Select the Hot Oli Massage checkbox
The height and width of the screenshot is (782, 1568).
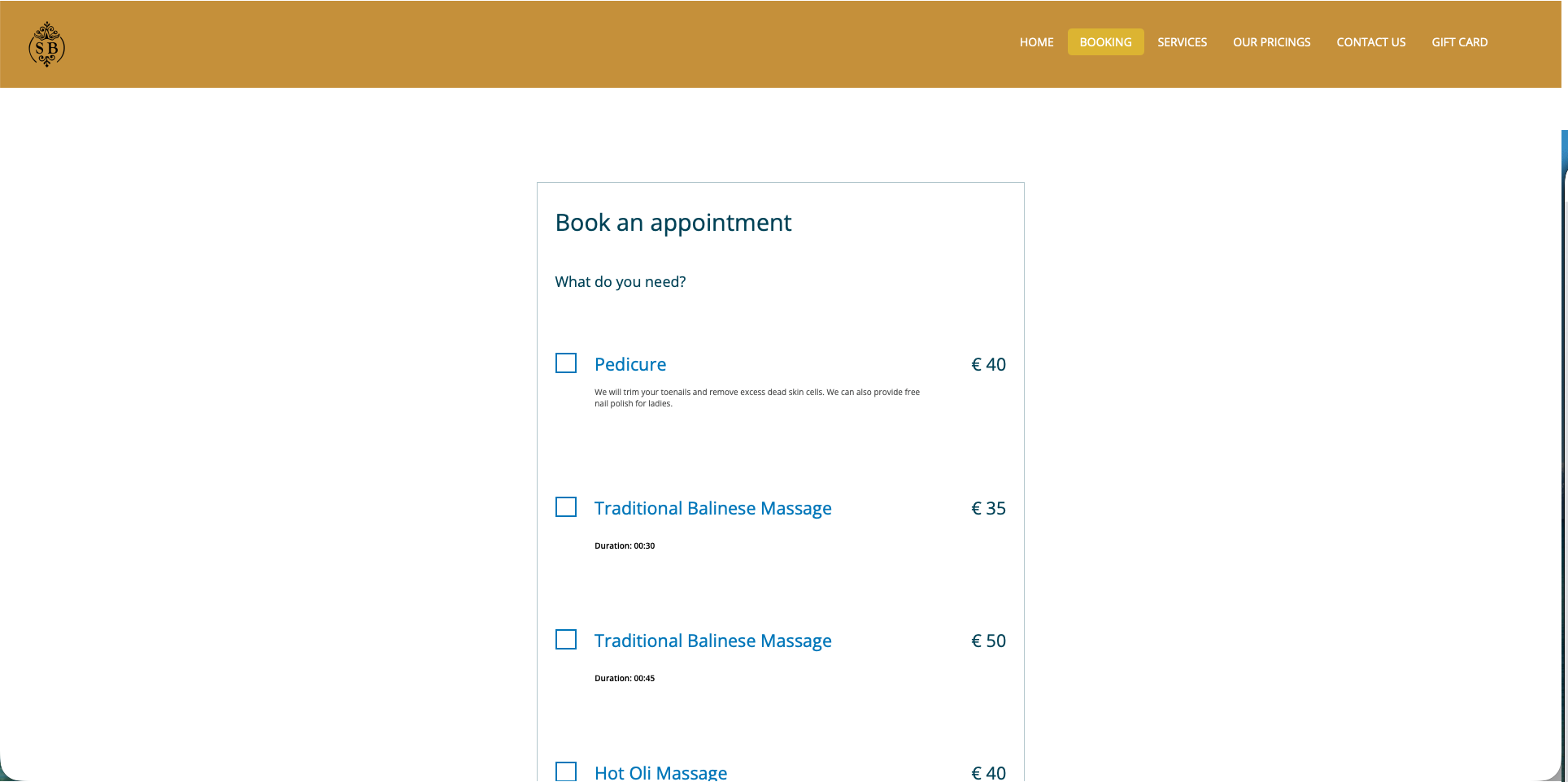click(x=566, y=771)
